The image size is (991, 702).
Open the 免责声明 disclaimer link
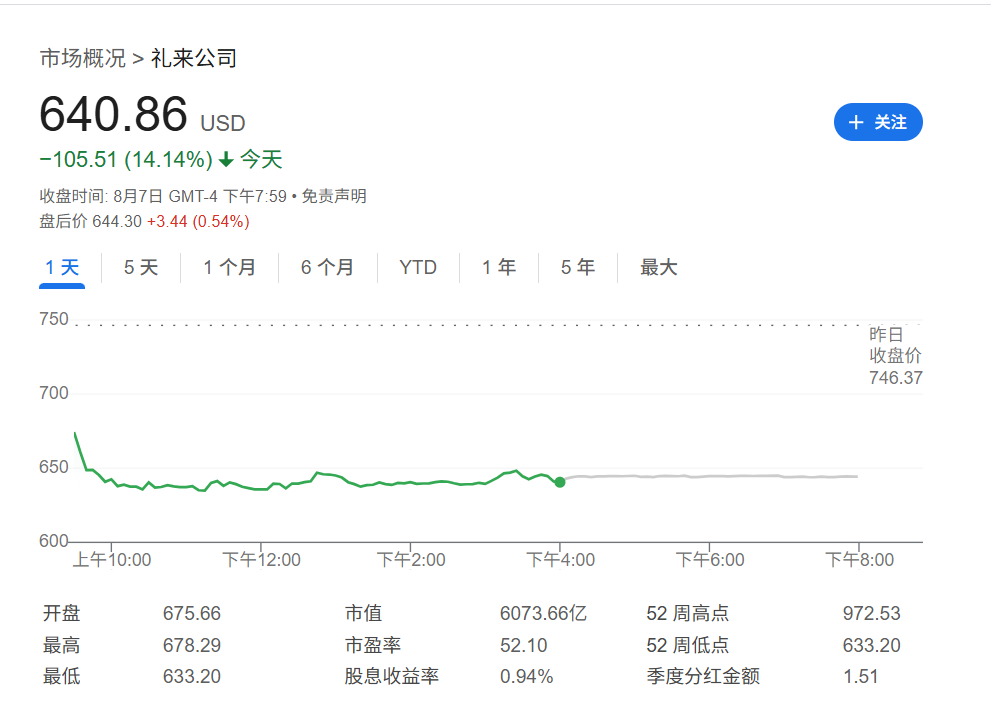(334, 196)
